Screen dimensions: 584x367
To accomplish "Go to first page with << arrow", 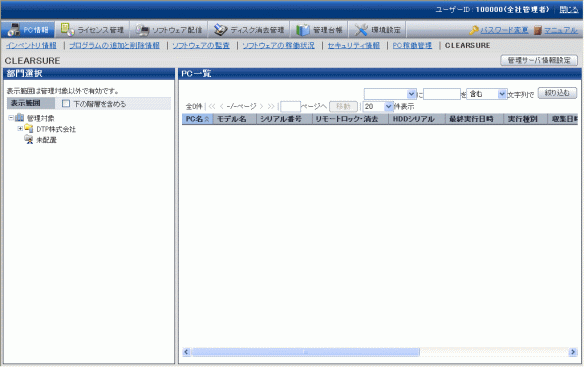I will tap(212, 107).
